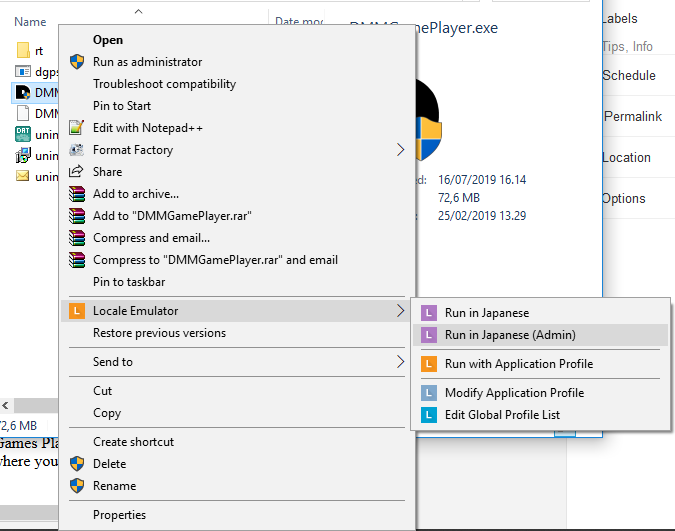Click the Schedule link in sidebar

coord(629,76)
